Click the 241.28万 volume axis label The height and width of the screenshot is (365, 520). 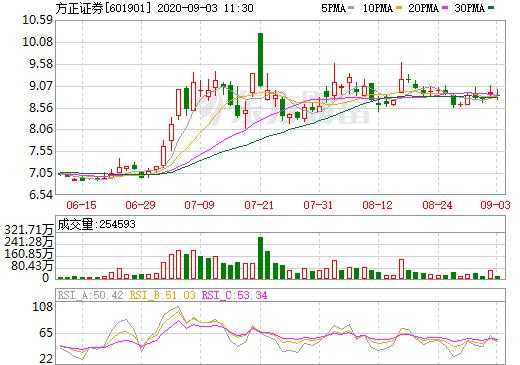[29, 242]
